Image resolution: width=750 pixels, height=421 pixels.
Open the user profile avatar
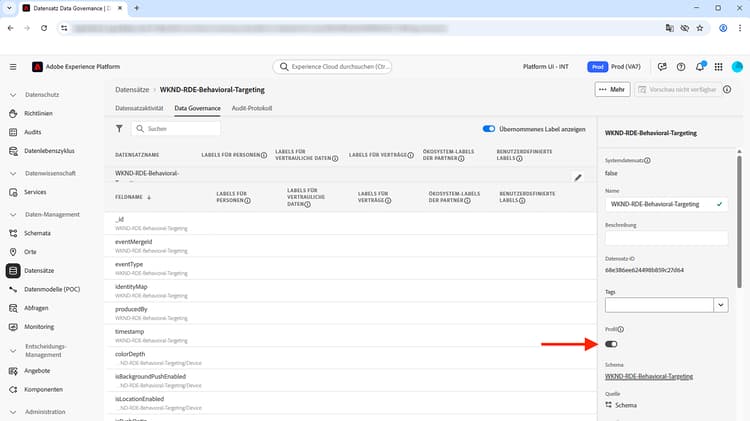(737, 66)
